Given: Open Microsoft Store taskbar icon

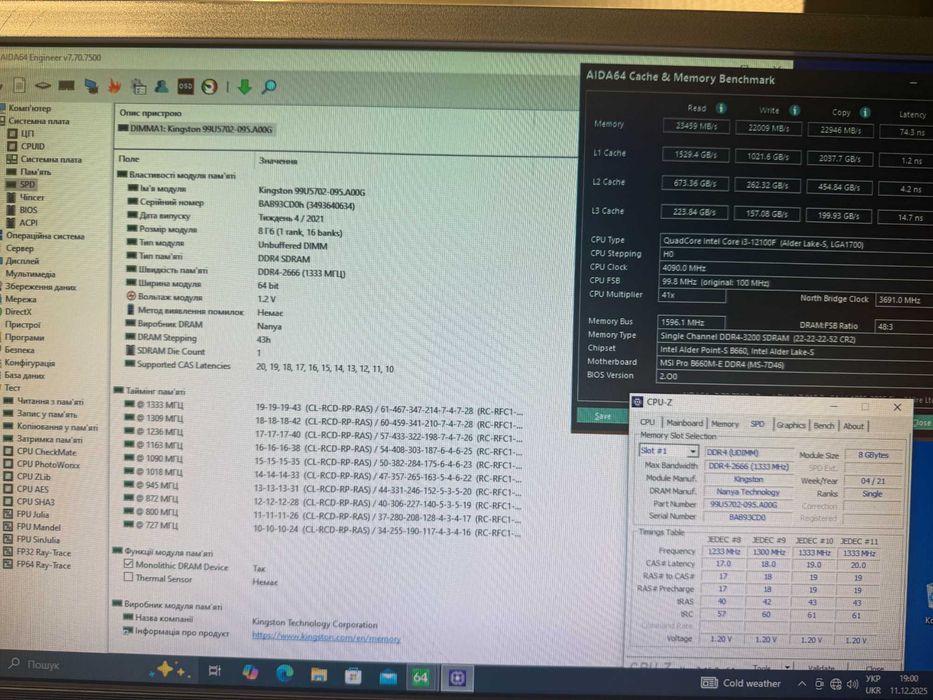Looking at the screenshot, I should 353,676.
